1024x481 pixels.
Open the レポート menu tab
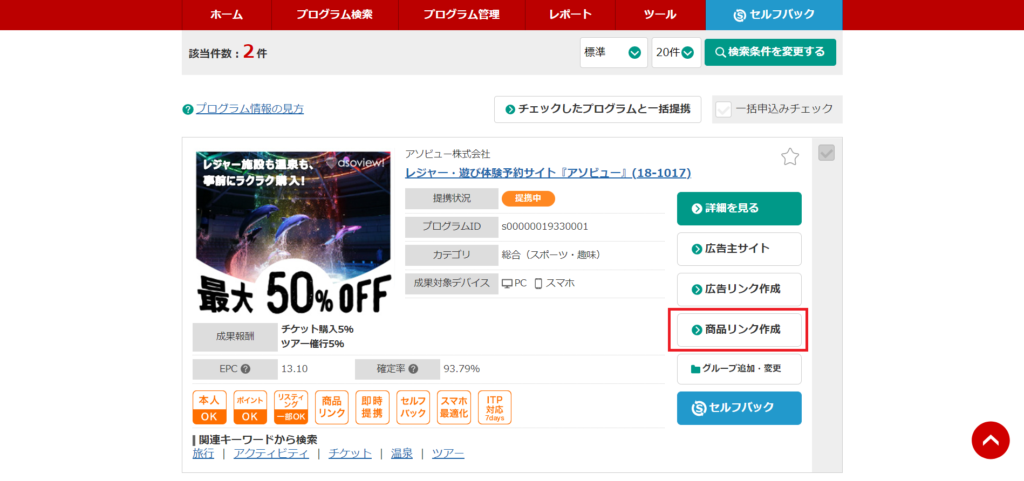(570, 14)
